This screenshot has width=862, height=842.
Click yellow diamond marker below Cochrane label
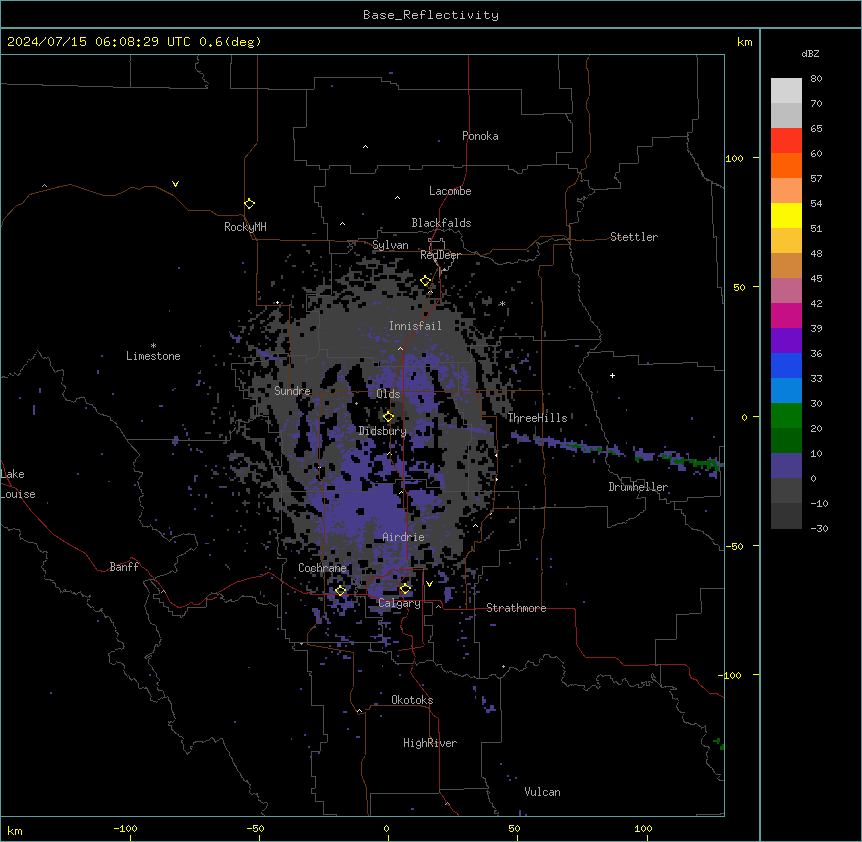click(x=341, y=590)
